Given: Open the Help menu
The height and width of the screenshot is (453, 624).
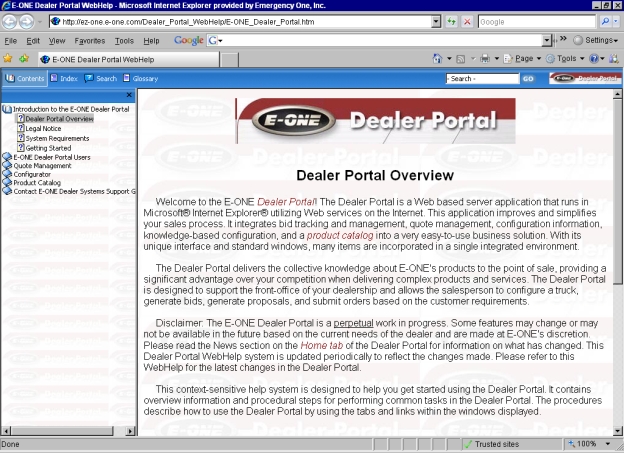Looking at the screenshot, I should click(151, 41).
